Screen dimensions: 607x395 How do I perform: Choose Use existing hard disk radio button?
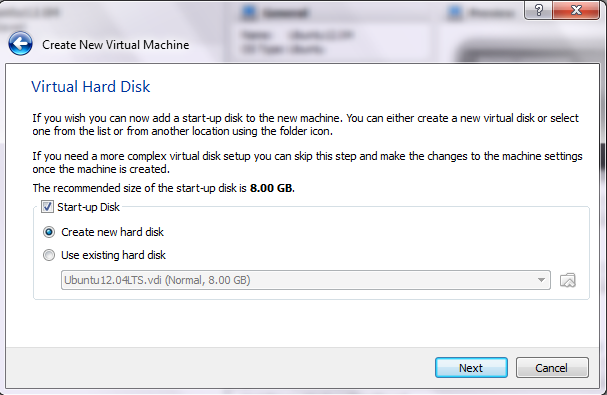(49, 255)
